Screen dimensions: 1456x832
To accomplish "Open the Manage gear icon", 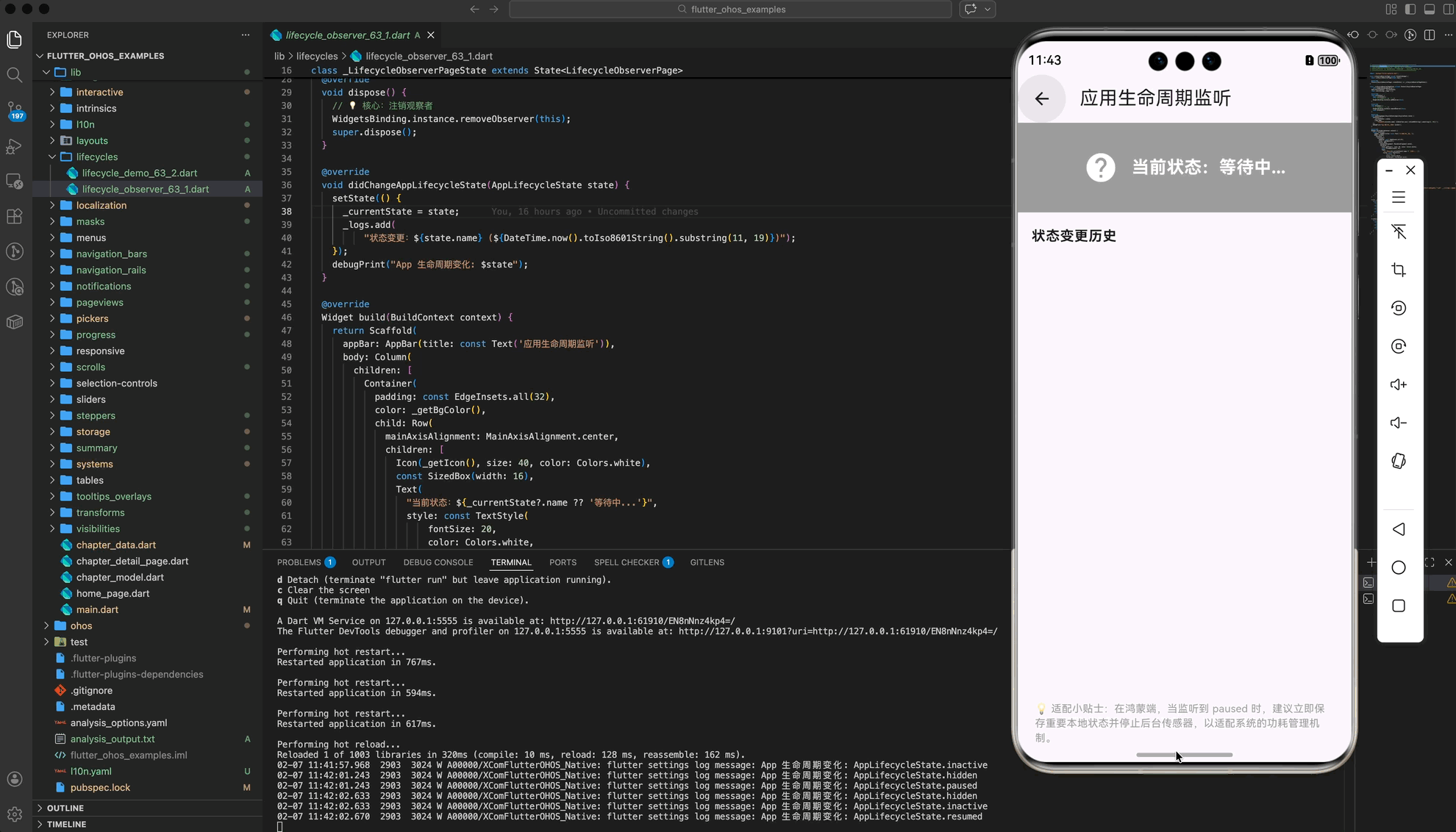I will point(14,814).
